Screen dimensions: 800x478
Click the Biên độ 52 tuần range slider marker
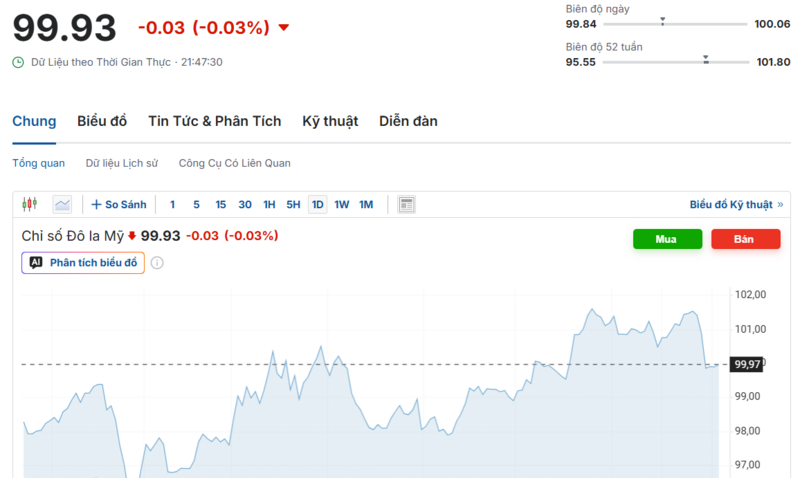pyautogui.click(x=706, y=60)
